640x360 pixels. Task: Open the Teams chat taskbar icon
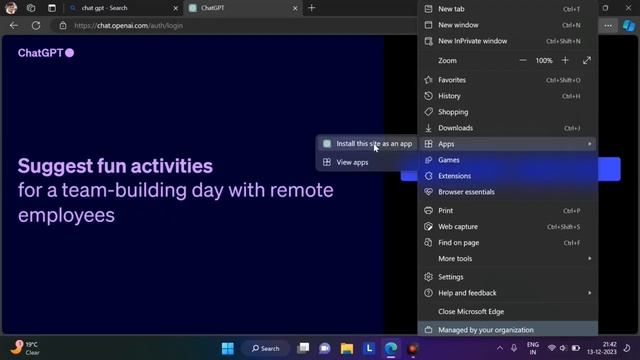(325, 348)
